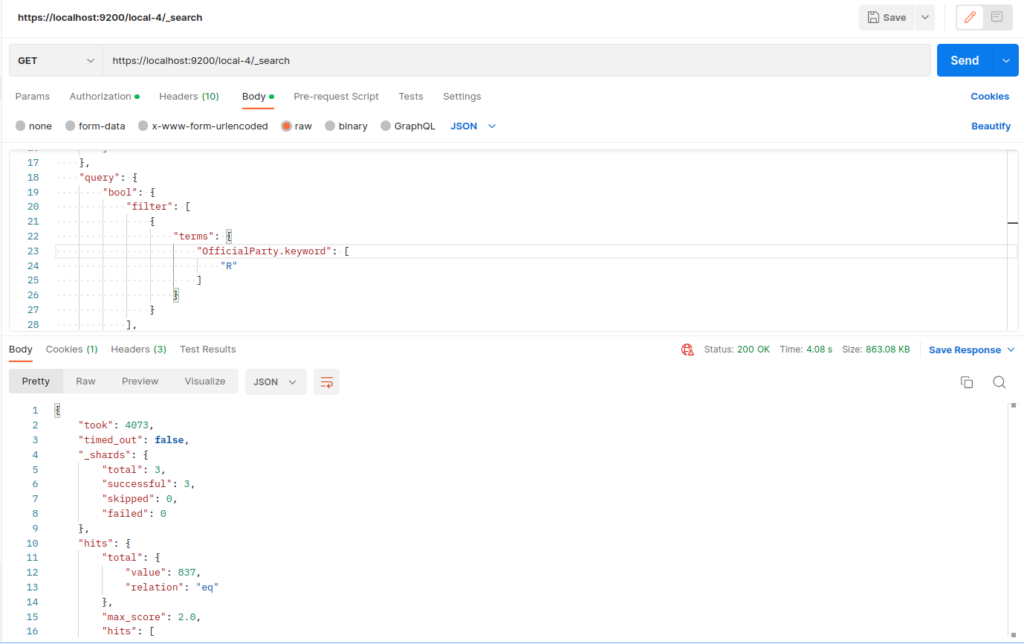Open the Headers (10) tab

[x=189, y=96]
